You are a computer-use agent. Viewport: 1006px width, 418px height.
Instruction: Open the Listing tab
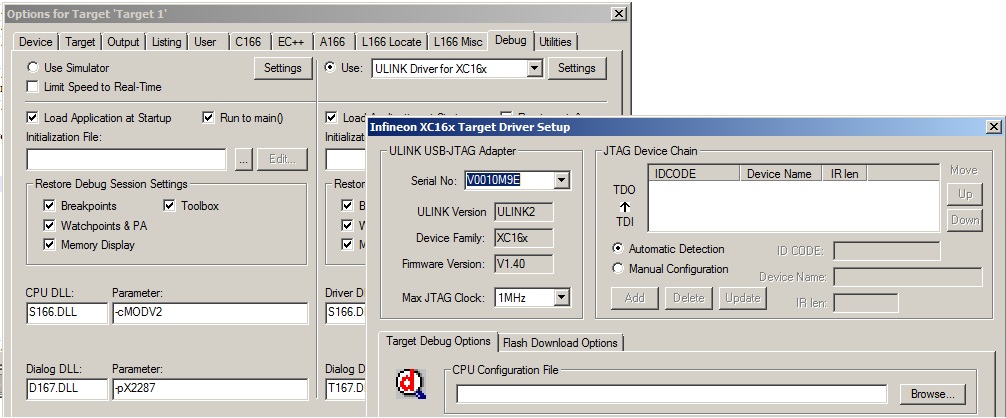point(166,42)
